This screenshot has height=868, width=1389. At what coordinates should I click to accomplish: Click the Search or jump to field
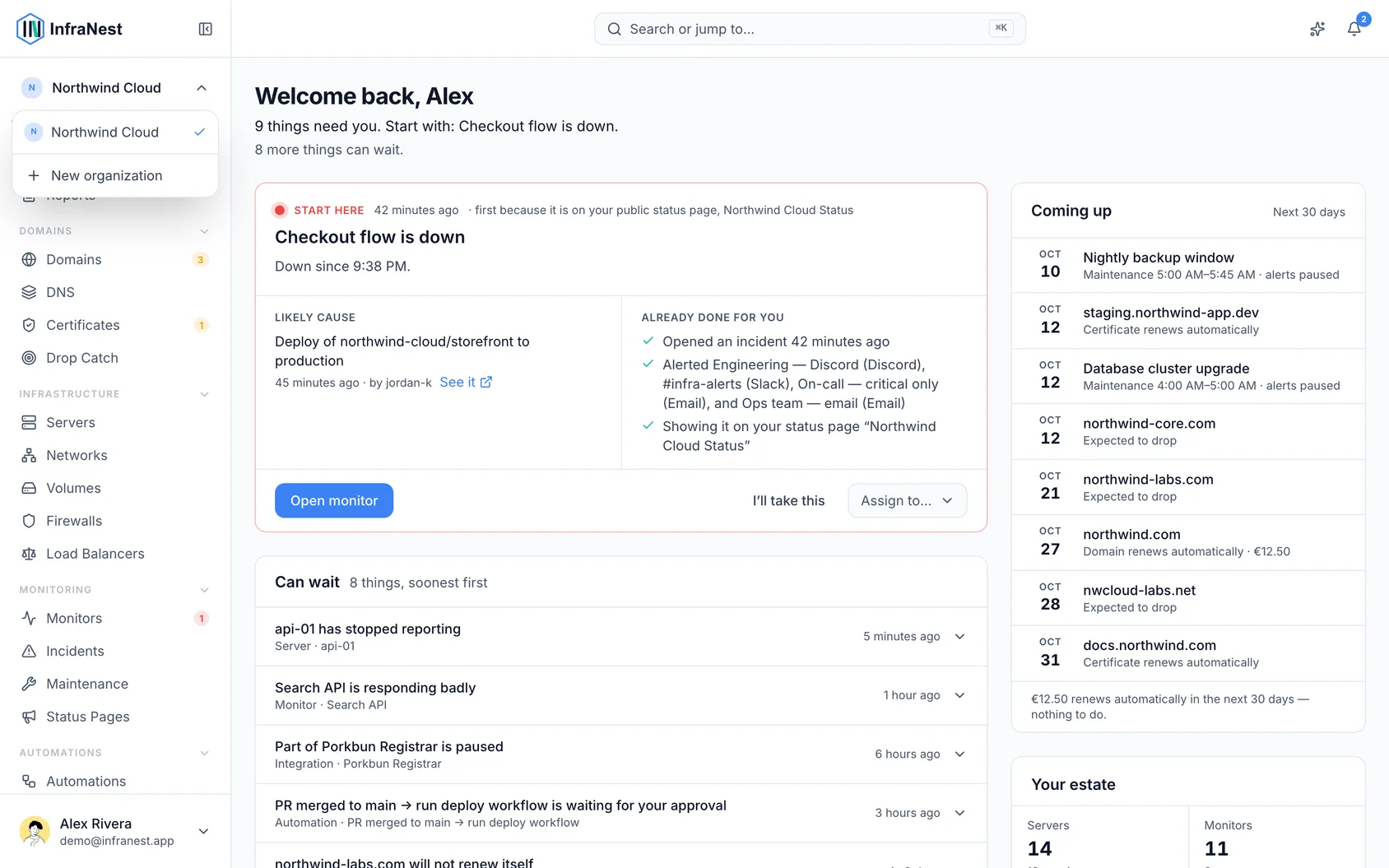(x=810, y=29)
